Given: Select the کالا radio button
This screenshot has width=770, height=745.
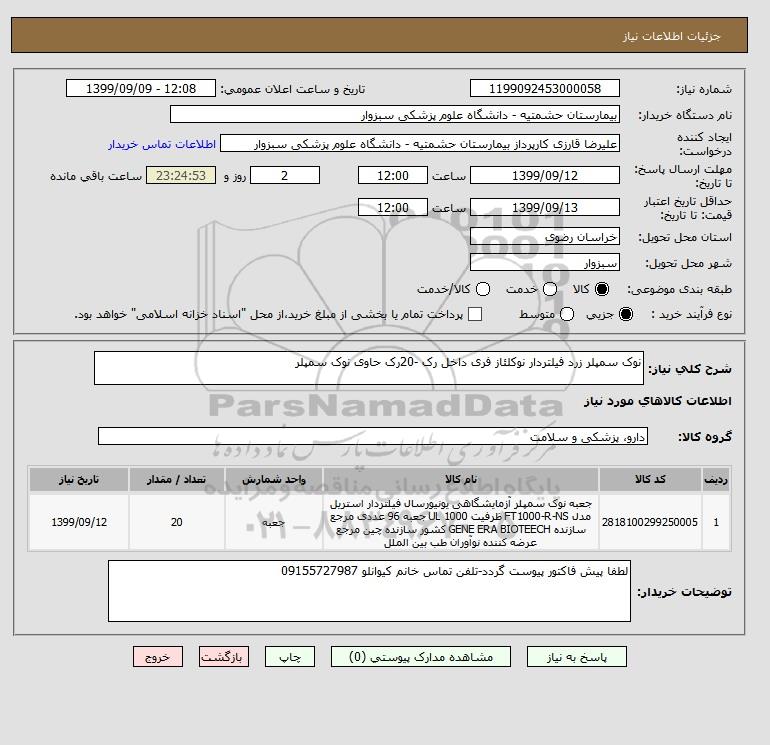Looking at the screenshot, I should (x=602, y=289).
